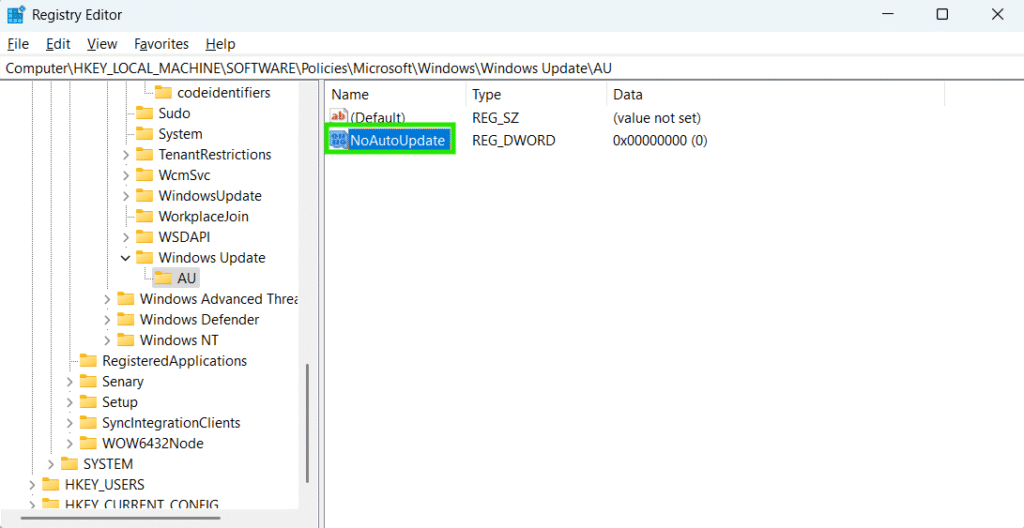The width and height of the screenshot is (1024, 528).
Task: Select the AU folder icon in tree
Action: point(163,279)
